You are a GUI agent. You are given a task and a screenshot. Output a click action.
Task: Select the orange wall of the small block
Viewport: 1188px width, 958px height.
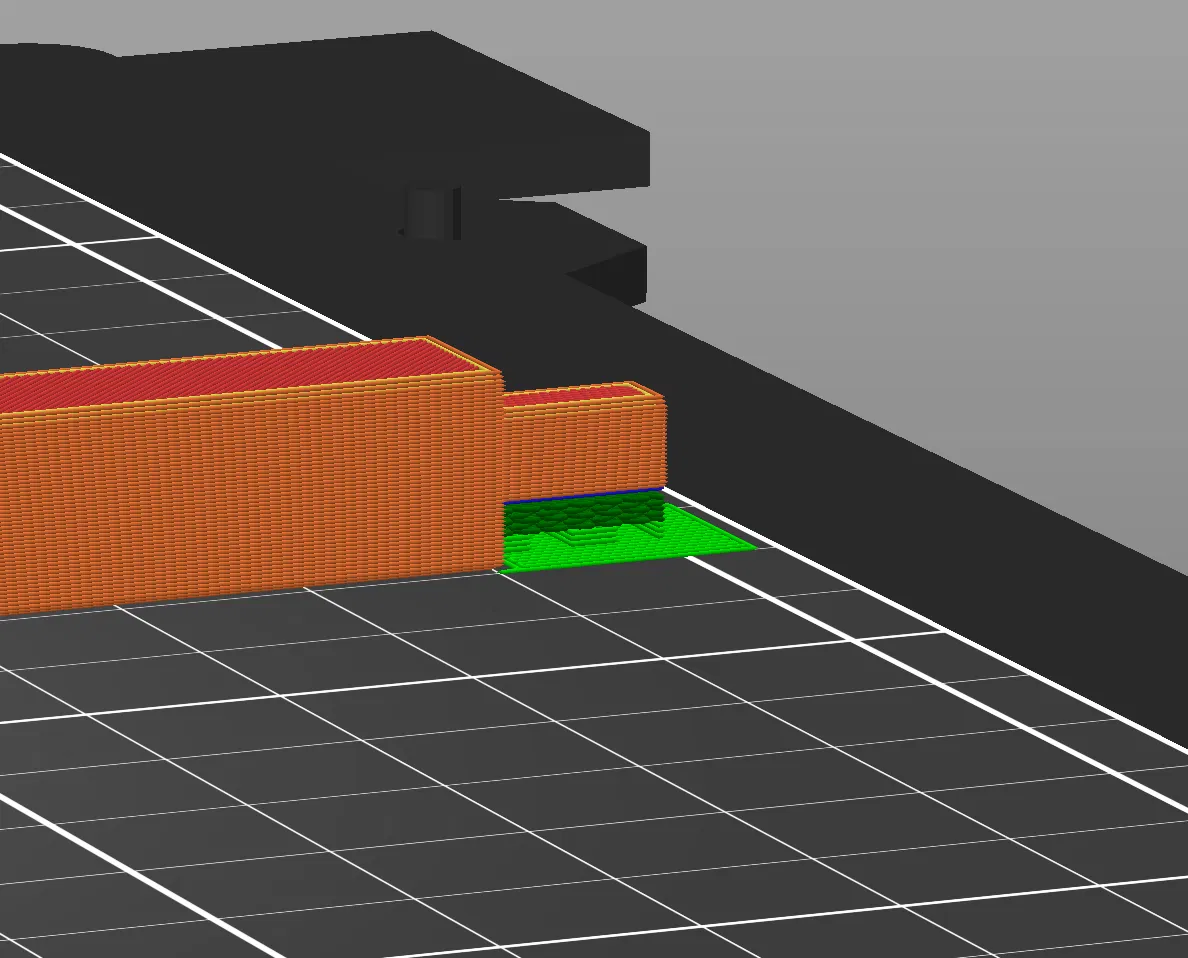(x=583, y=449)
